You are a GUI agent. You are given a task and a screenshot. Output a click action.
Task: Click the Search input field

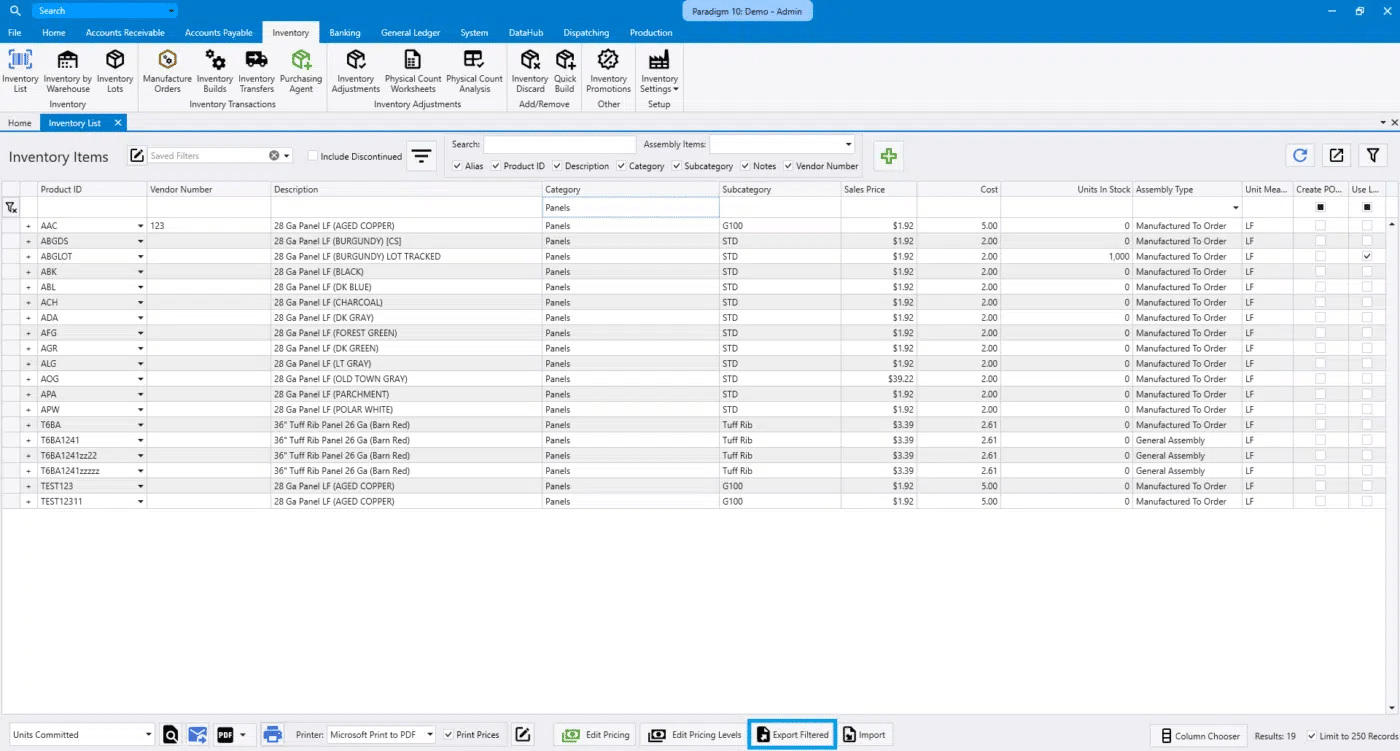tap(560, 144)
